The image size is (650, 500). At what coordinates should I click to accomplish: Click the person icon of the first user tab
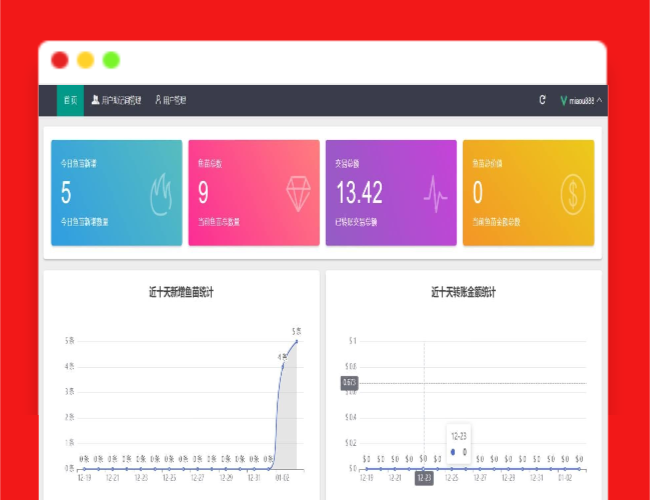pos(95,100)
